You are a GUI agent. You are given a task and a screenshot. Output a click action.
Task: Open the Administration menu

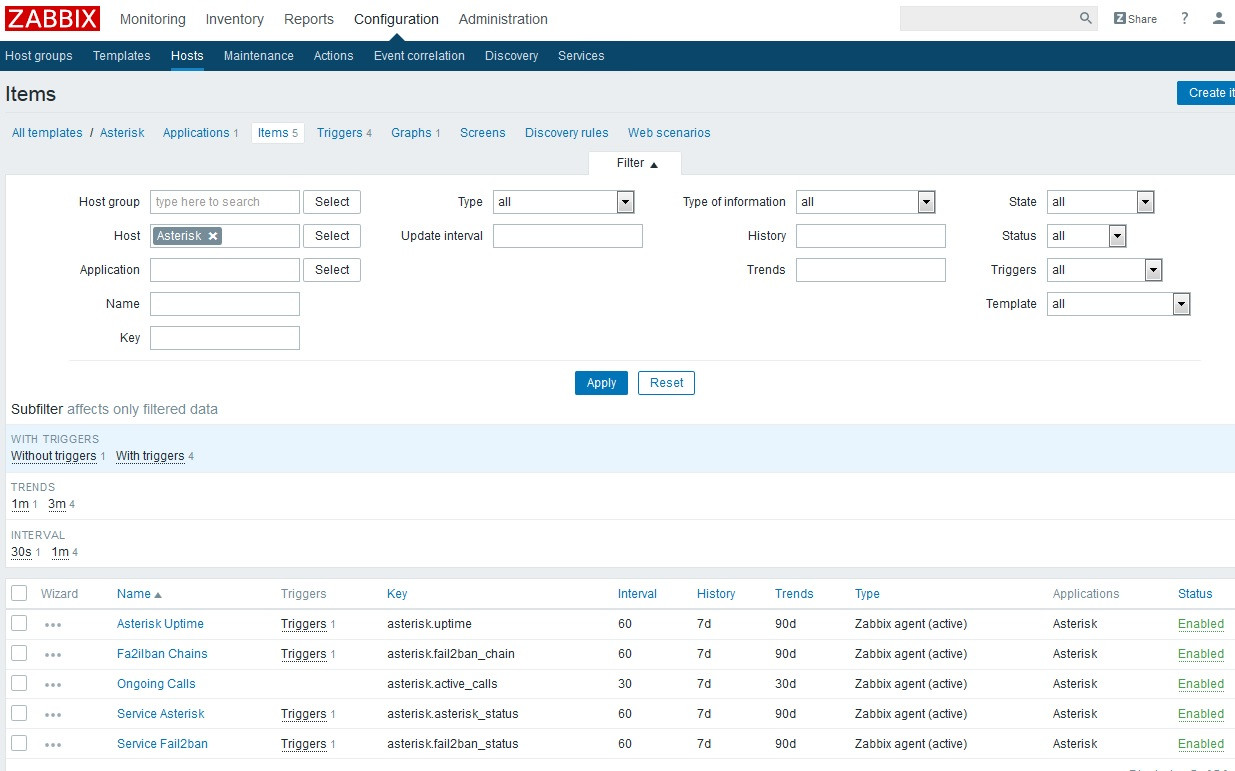[x=503, y=19]
